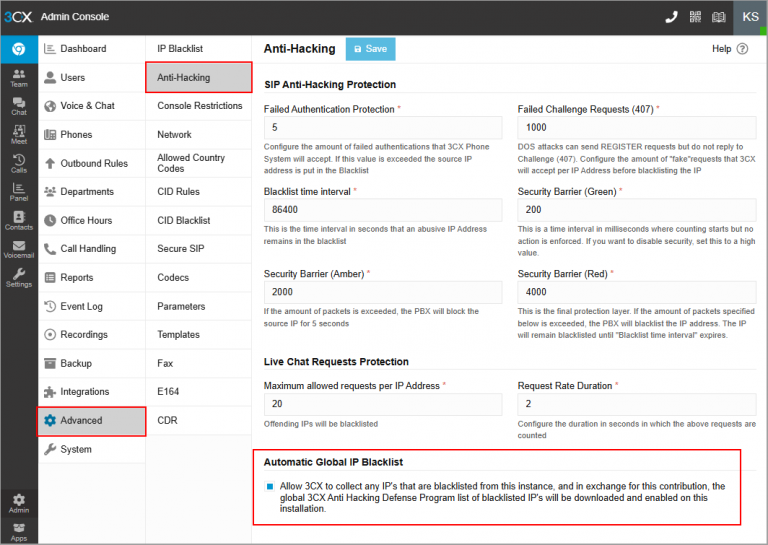
Task: Open the QR code icon
Action: [x=695, y=17]
